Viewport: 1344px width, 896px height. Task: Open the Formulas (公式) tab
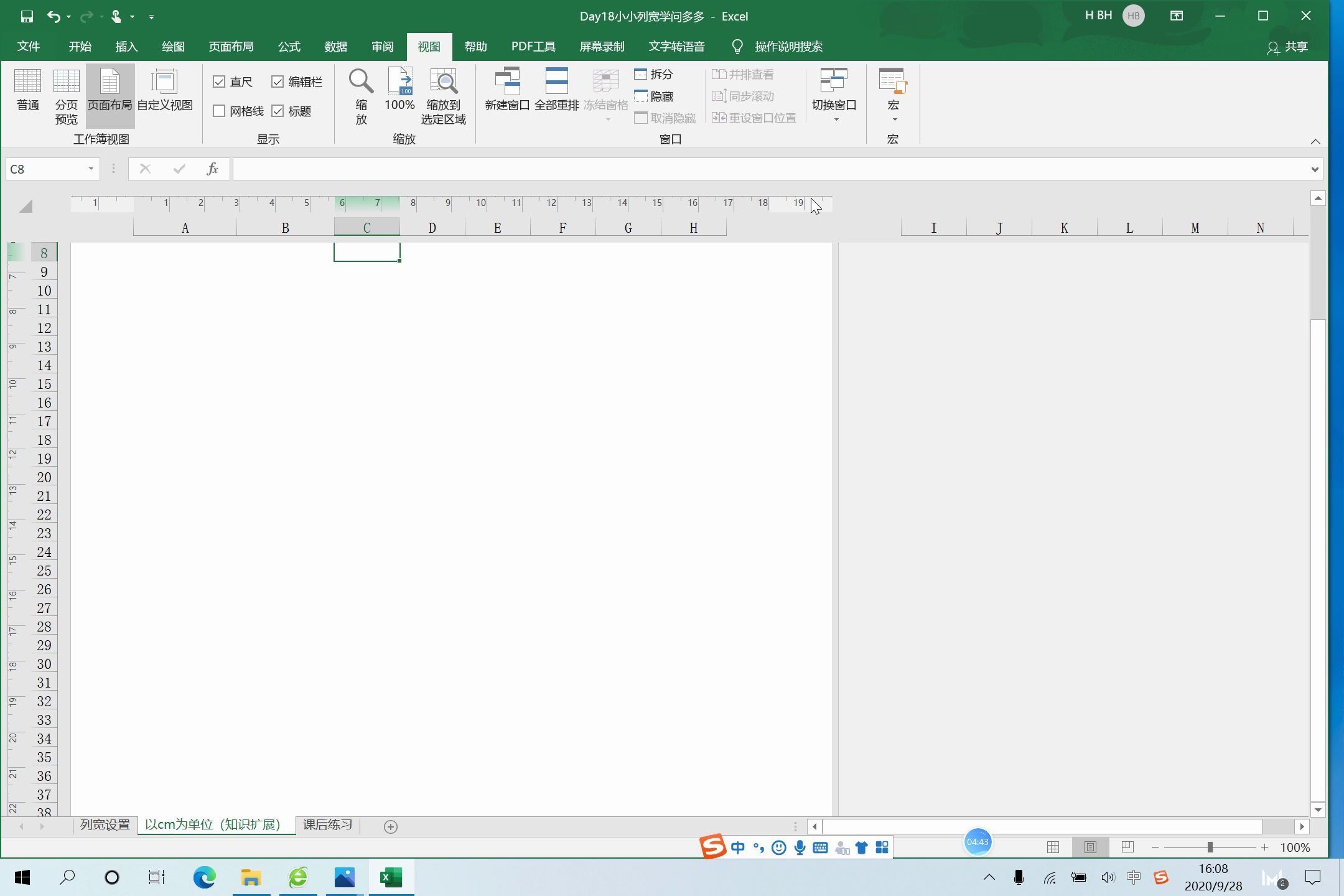(289, 47)
